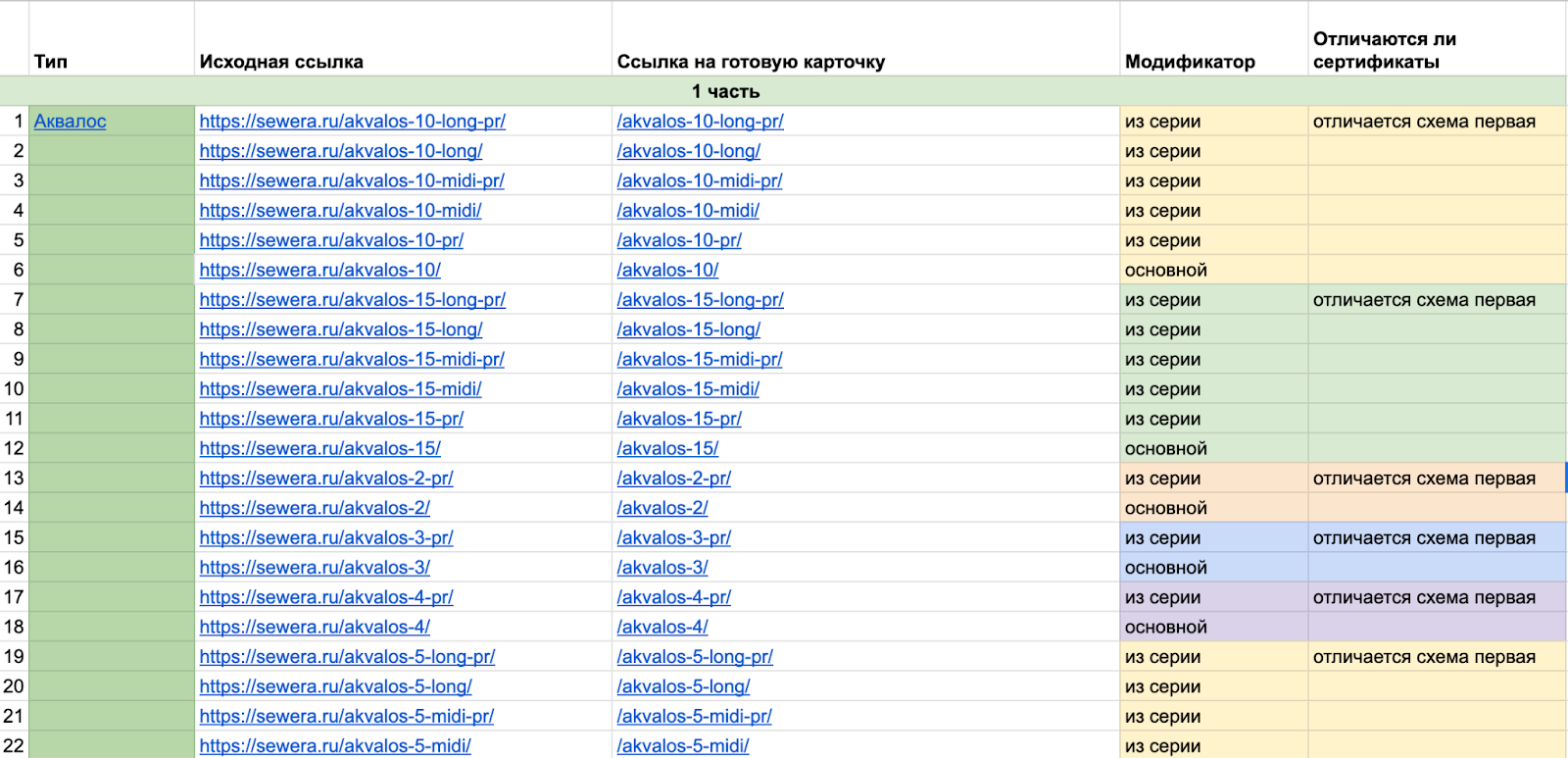Viewport: 1568px width, 758px height.
Task: Open link https://sewera.ru/akvalos-5-midi/
Action: [x=335, y=746]
